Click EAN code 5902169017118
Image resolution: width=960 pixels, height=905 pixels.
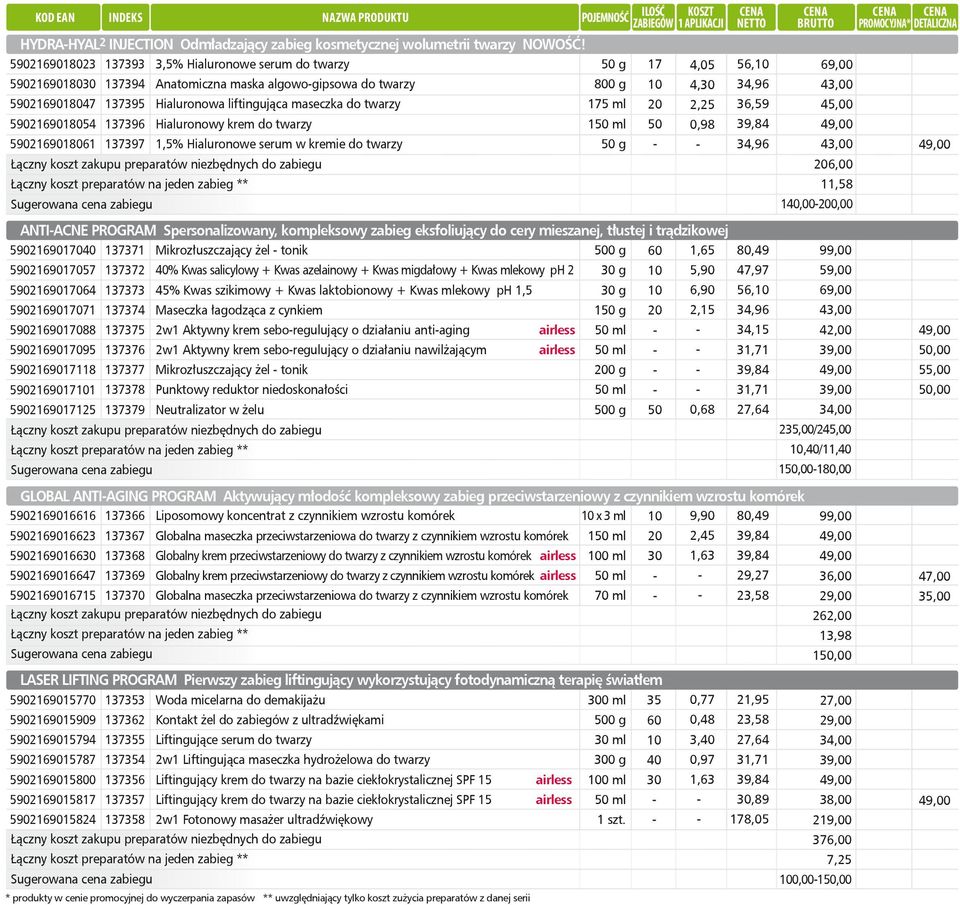pyautogui.click(x=53, y=370)
